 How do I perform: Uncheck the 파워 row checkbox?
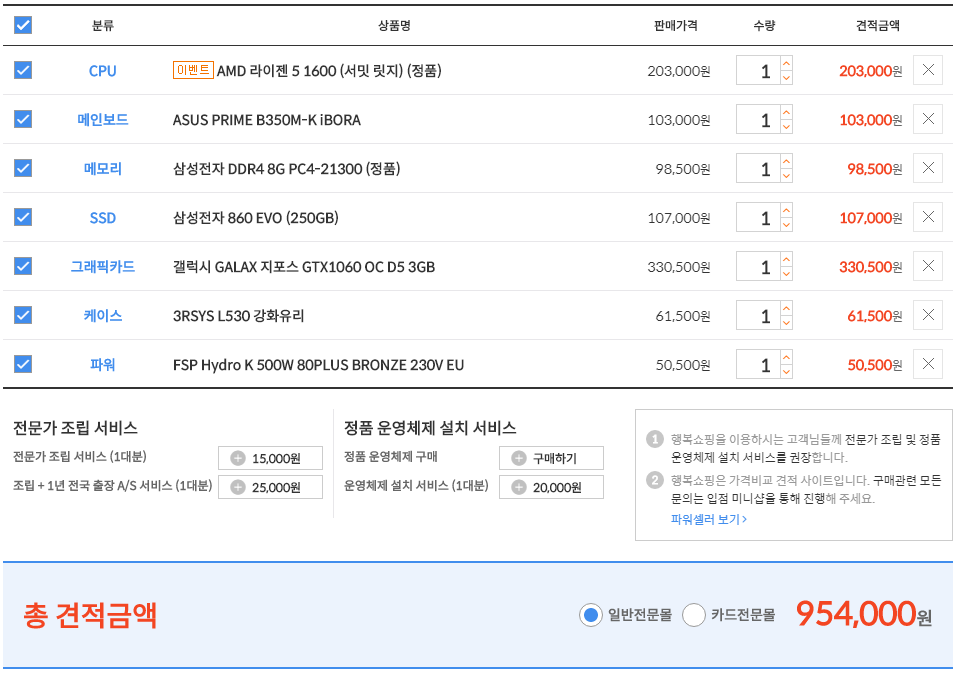coord(23,364)
